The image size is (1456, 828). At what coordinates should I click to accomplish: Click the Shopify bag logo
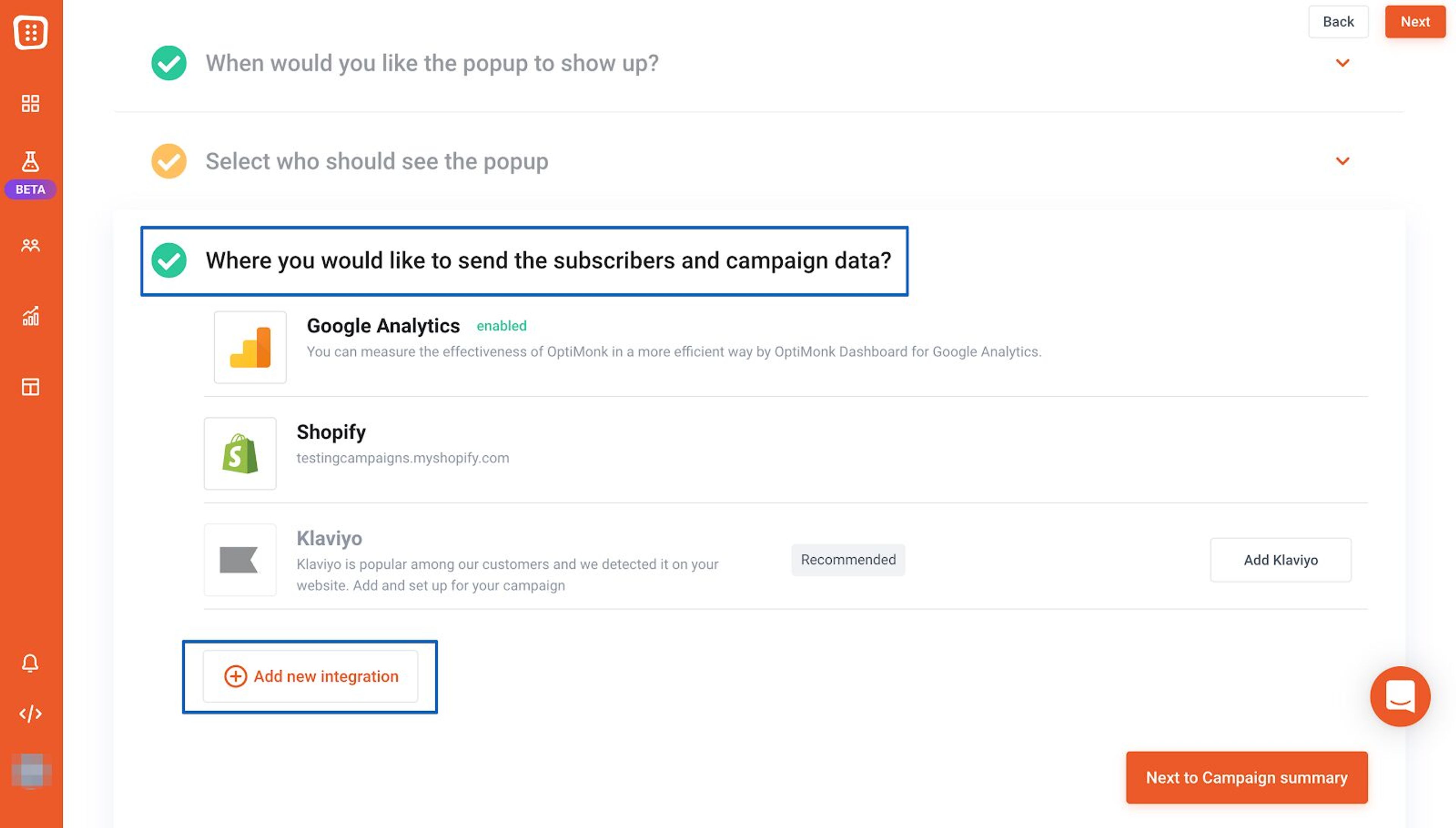click(240, 453)
